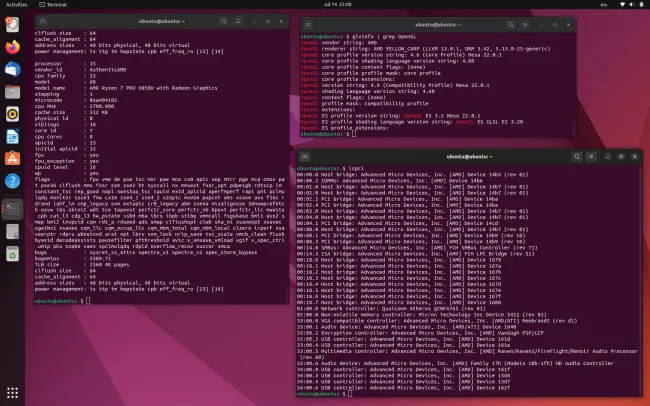The height and width of the screenshot is (406, 650).
Task: Click the VGA compatible controller 'Rembrandt' line
Action: pos(437,321)
